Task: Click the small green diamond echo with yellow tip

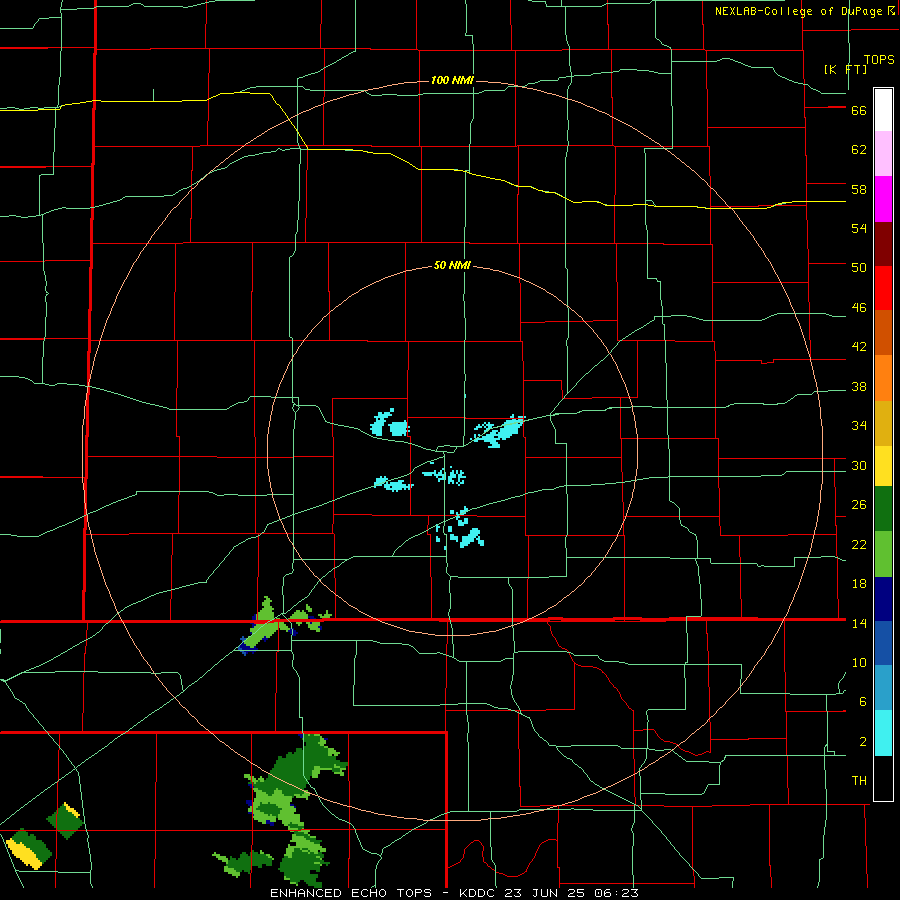Action: 65,820
